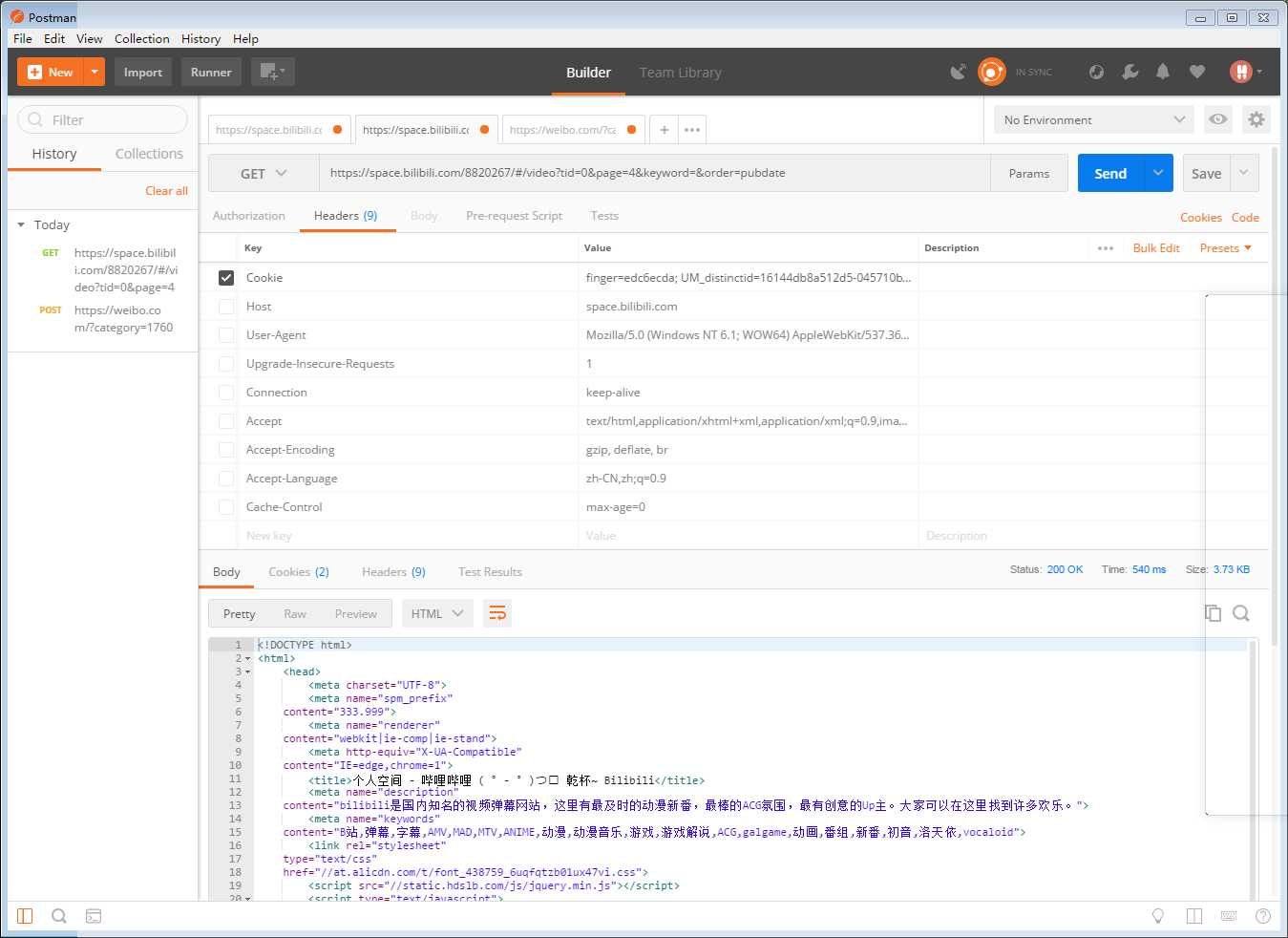Add a new request tab with plus
Image resolution: width=1288 pixels, height=938 pixels.
click(x=665, y=130)
